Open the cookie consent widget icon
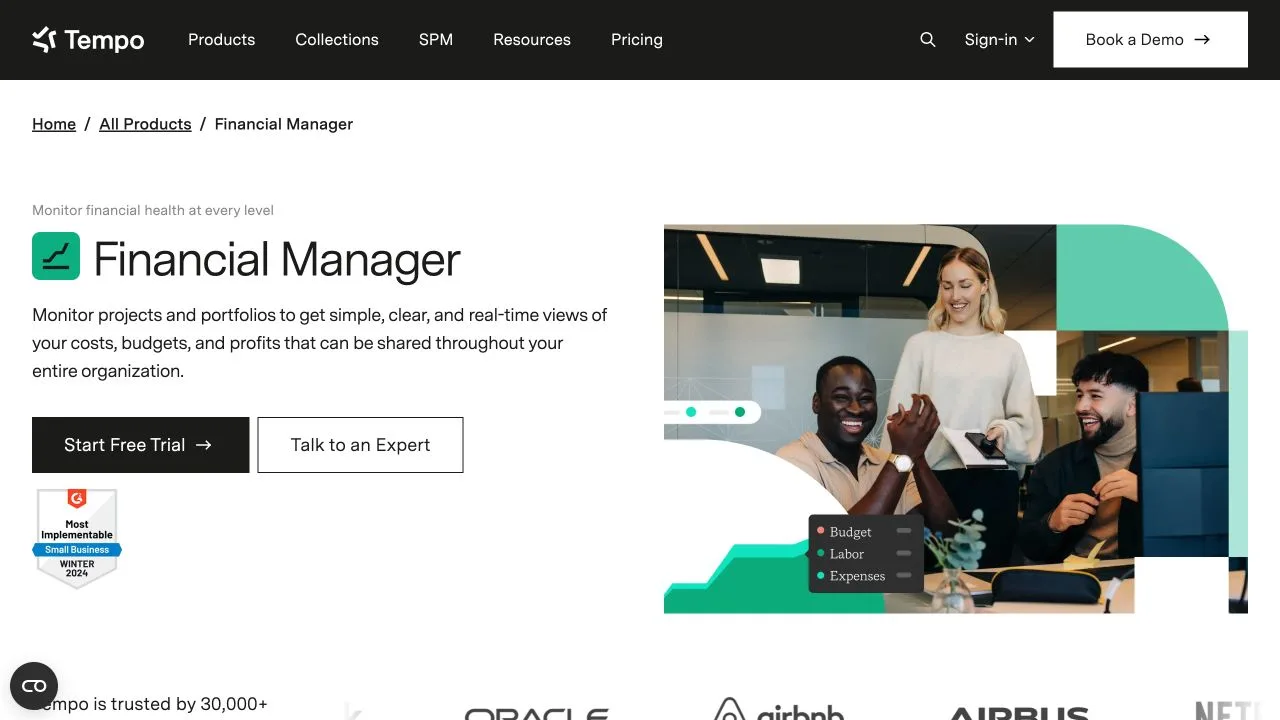 pyautogui.click(x=34, y=686)
